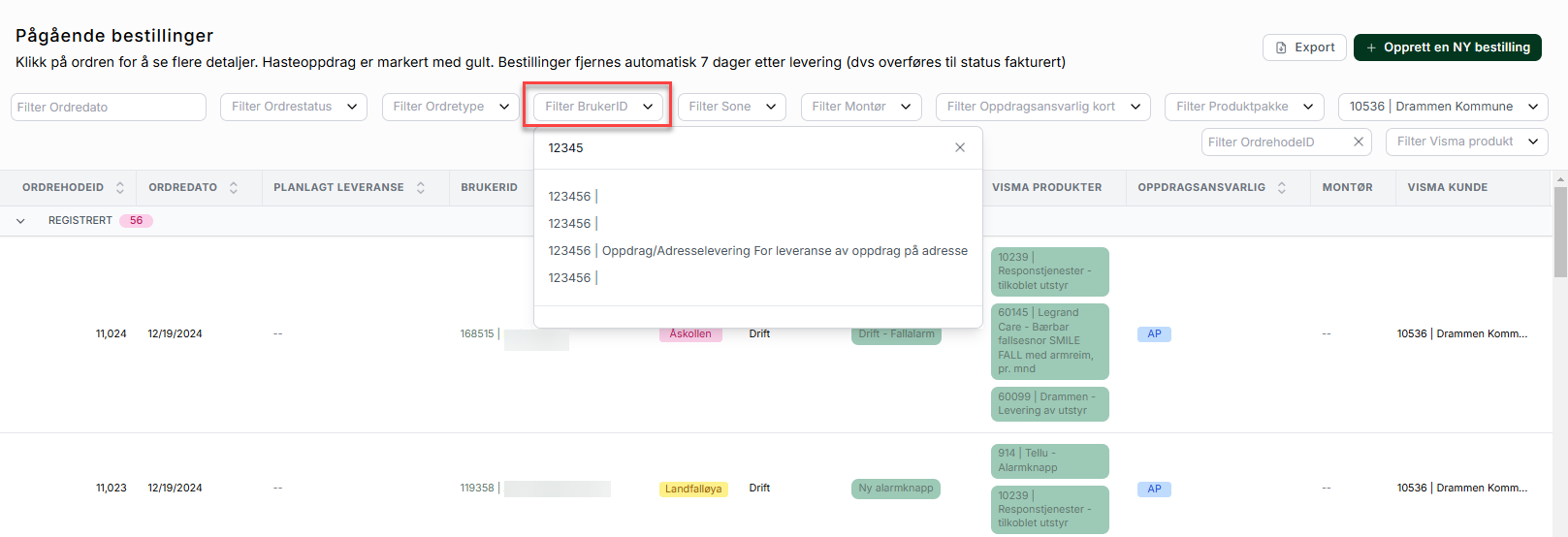The height and width of the screenshot is (537, 1568).
Task: Select the Oppdrag/Adresselevering option in list
Action: [x=757, y=251]
